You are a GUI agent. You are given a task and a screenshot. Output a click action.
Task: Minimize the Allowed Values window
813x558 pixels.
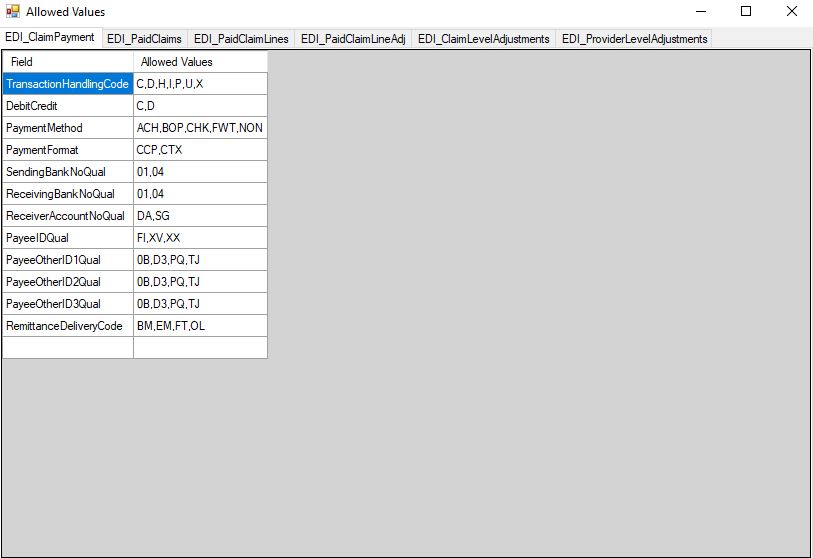point(701,11)
